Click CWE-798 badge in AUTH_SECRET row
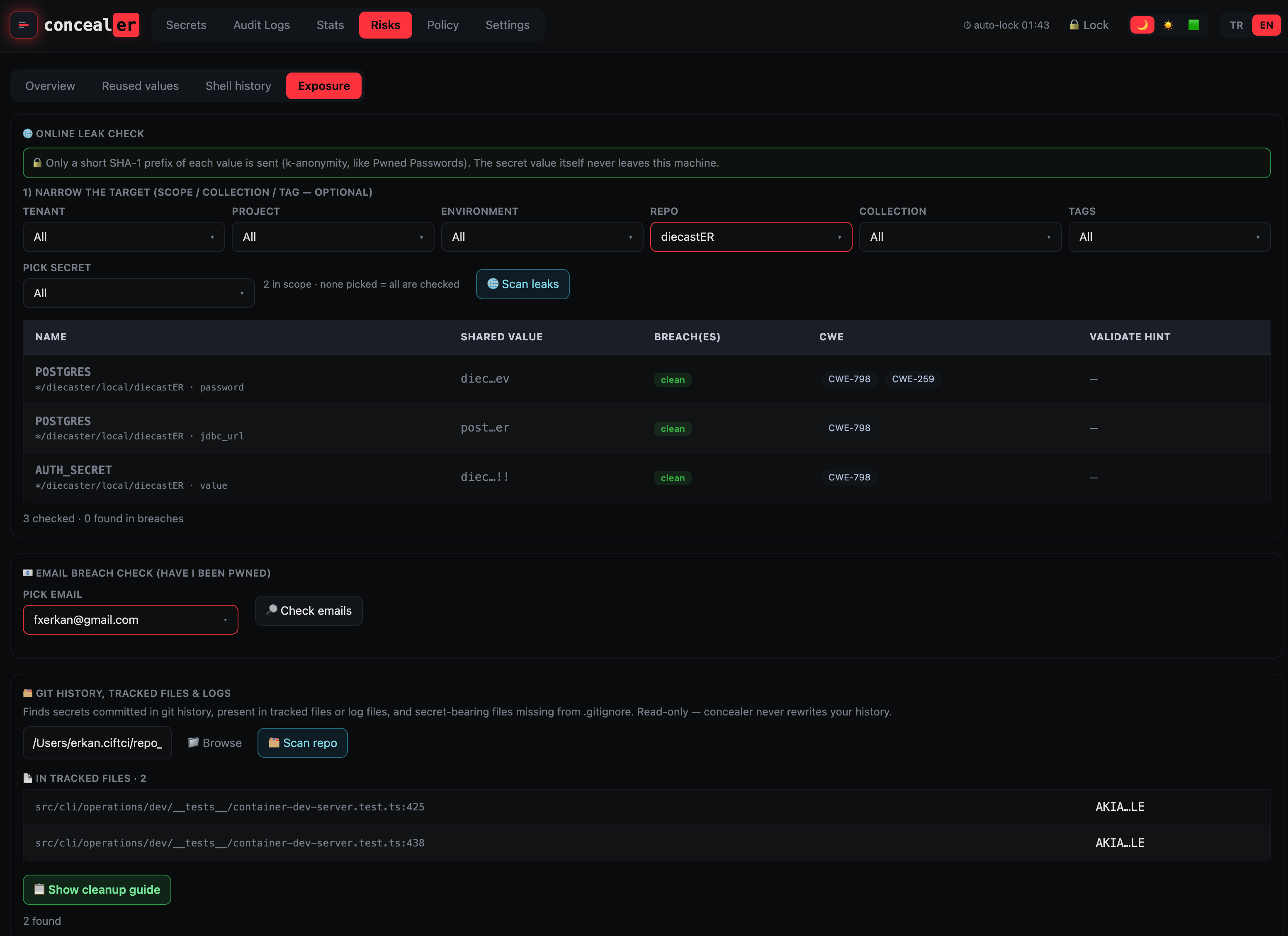Viewport: 1288px width, 936px height. [849, 477]
